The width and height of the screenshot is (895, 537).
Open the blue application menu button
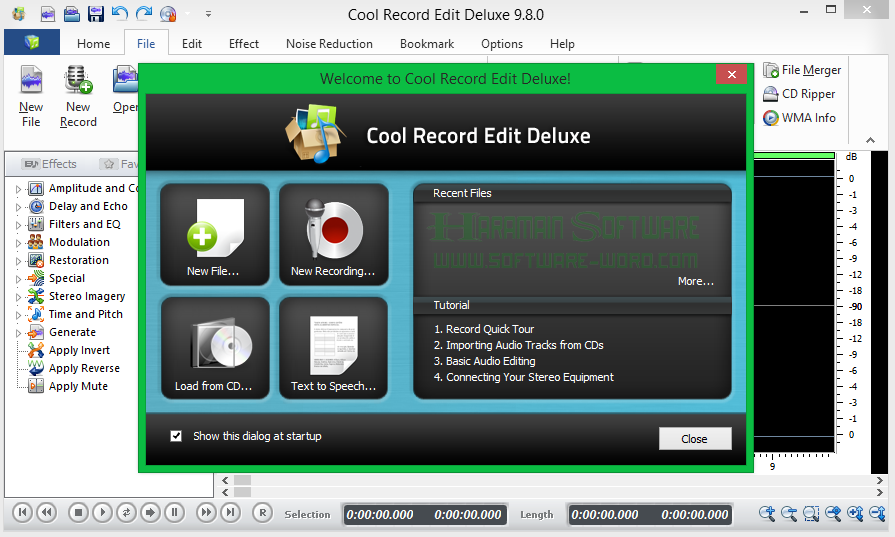[32, 42]
